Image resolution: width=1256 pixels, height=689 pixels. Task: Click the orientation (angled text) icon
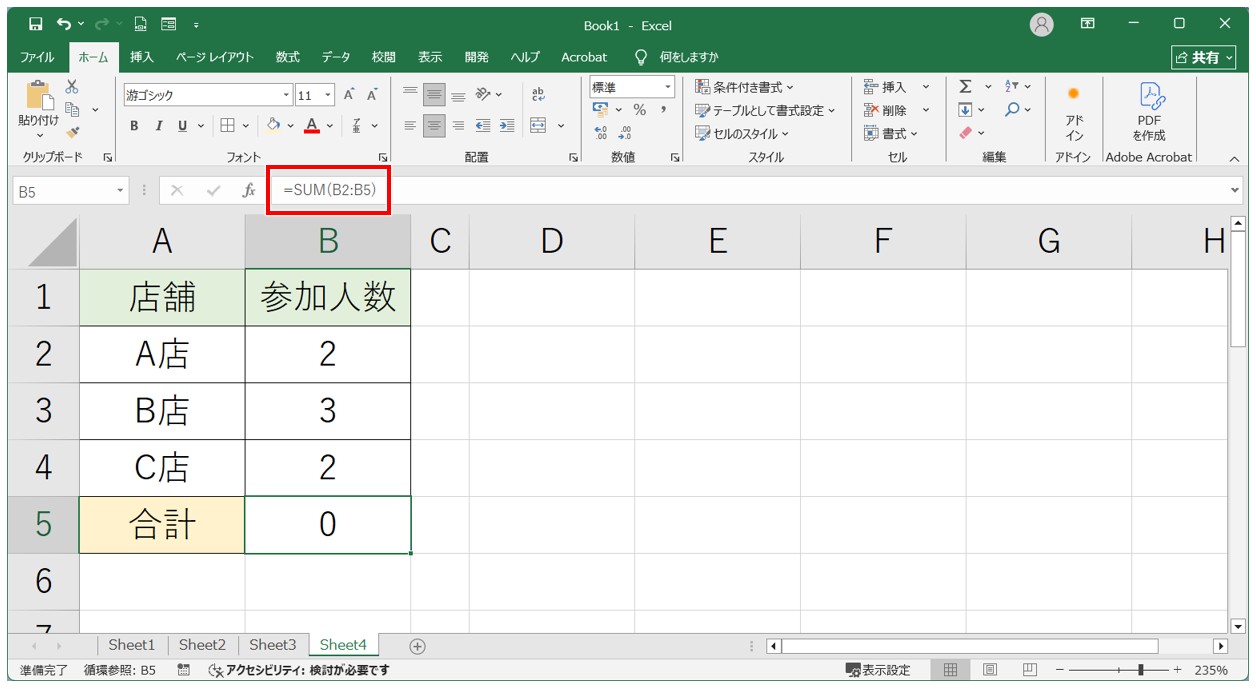tap(484, 95)
